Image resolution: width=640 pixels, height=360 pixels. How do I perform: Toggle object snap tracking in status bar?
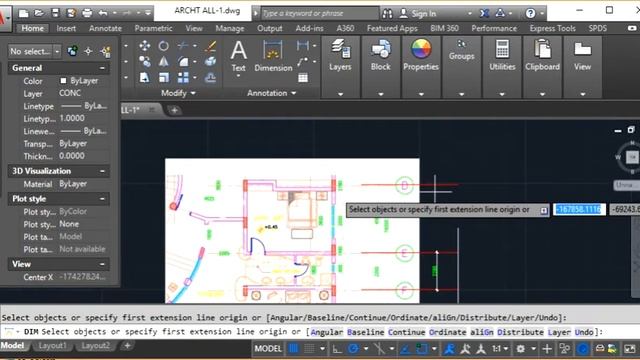pos(405,349)
